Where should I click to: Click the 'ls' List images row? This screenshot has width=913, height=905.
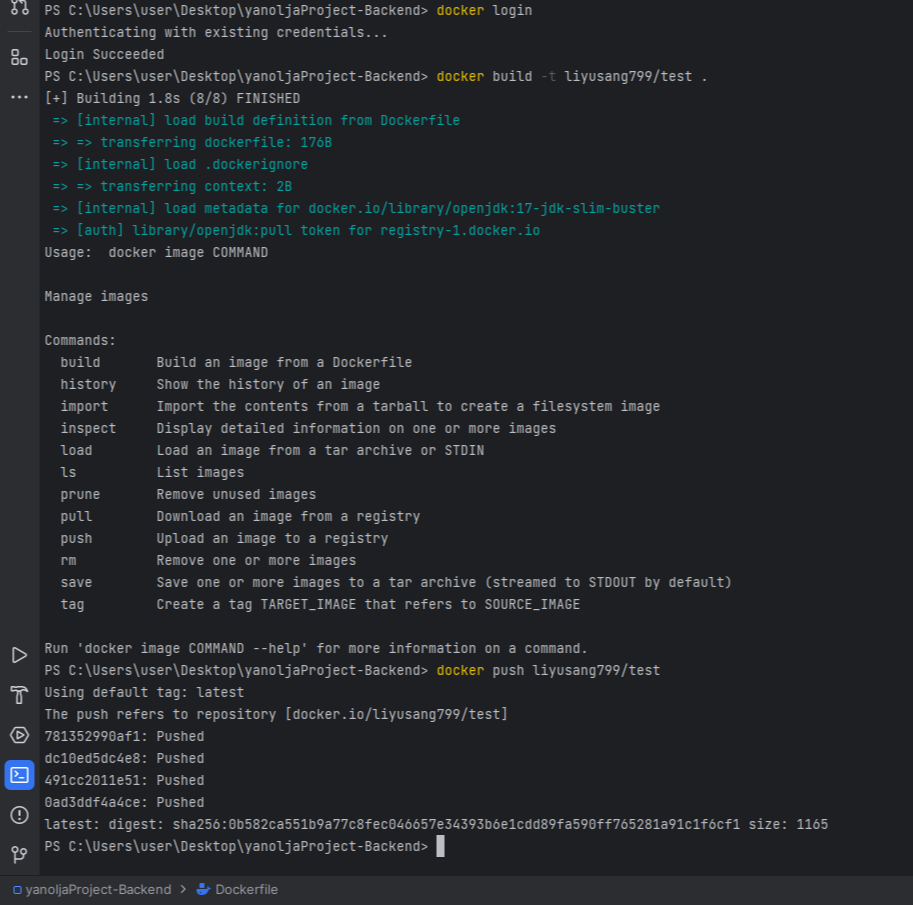pyautogui.click(x=152, y=472)
